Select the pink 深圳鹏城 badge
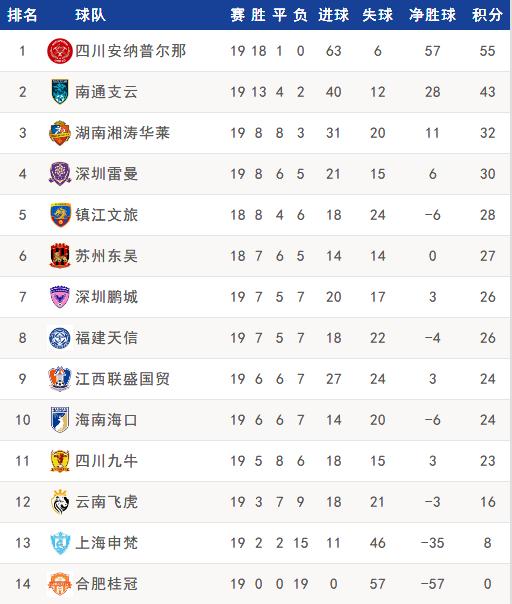The height and width of the screenshot is (604, 512). coord(60,297)
